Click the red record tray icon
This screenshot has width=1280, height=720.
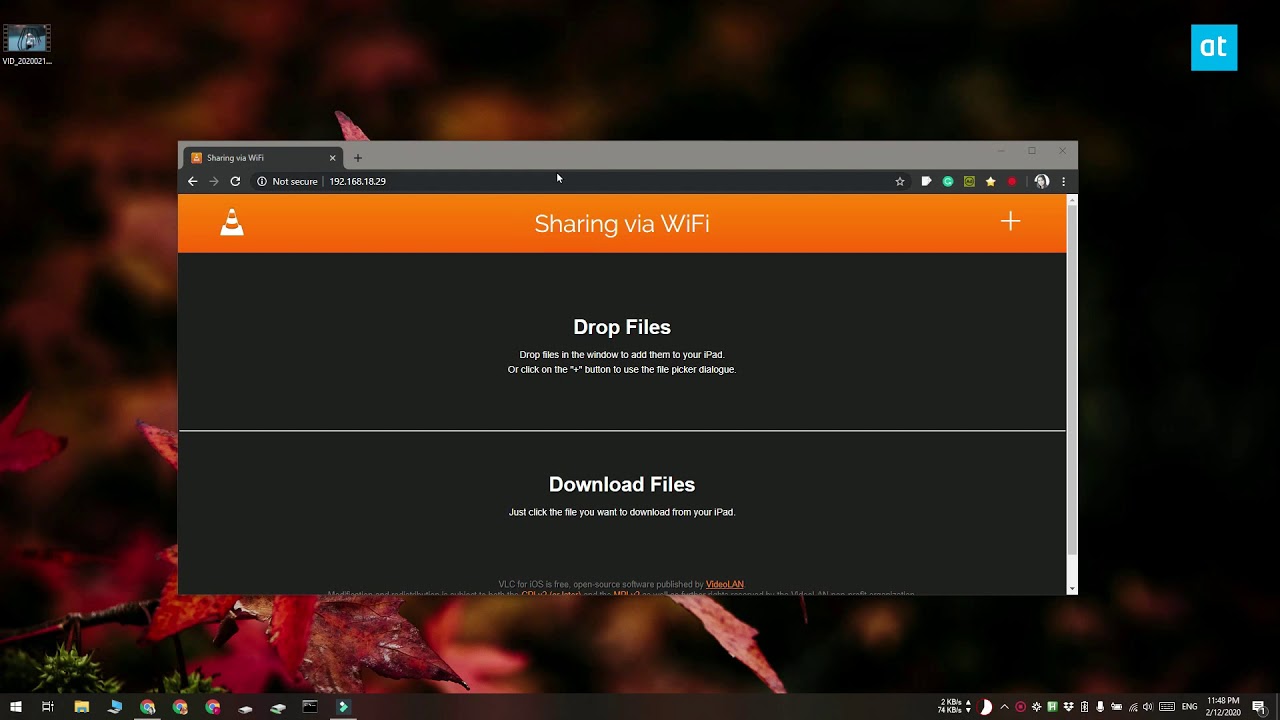(x=1020, y=707)
